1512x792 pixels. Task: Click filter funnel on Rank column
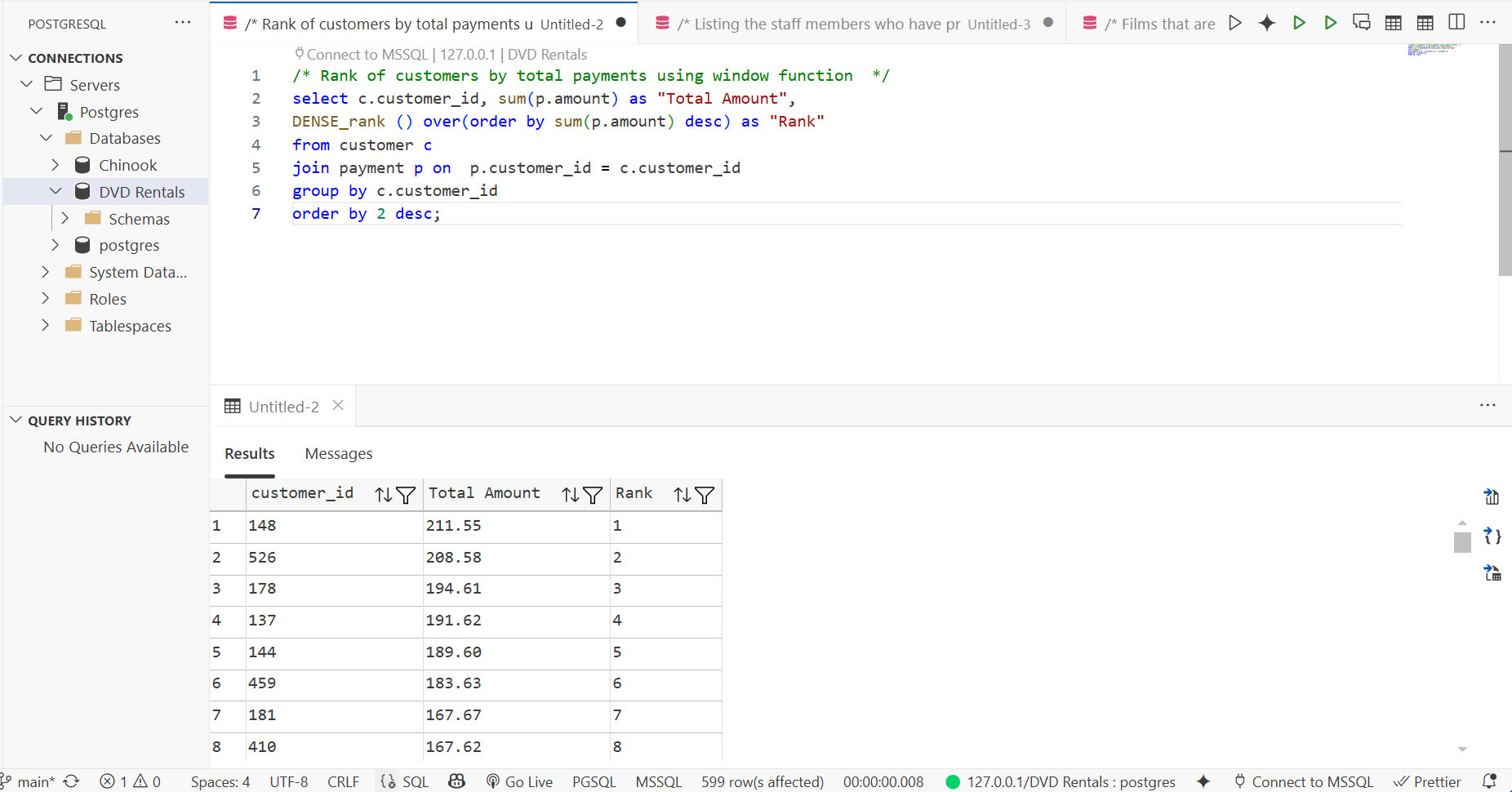tap(705, 495)
